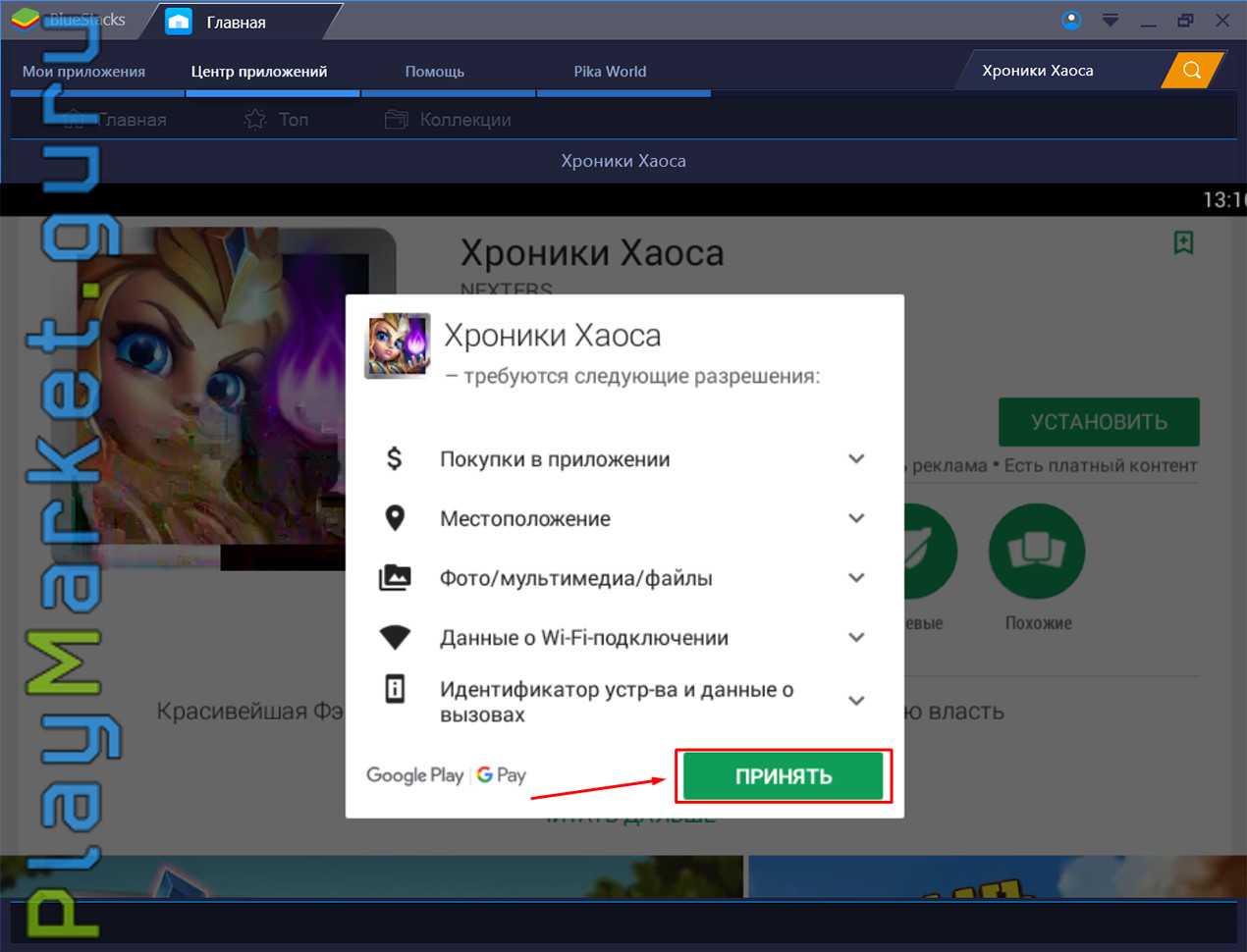This screenshot has height=952, width=1247.
Task: Click the Wi-Fi connection icon
Action: pos(395,638)
